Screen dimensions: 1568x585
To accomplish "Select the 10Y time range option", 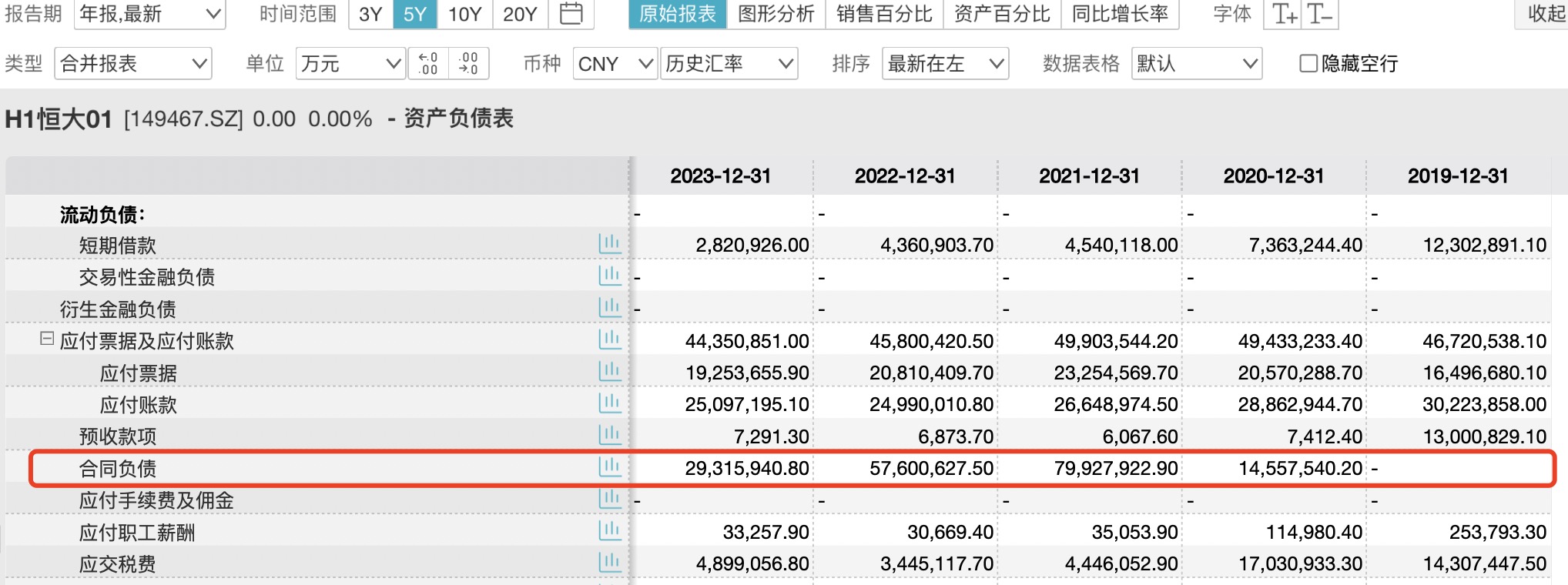I will tap(464, 14).
